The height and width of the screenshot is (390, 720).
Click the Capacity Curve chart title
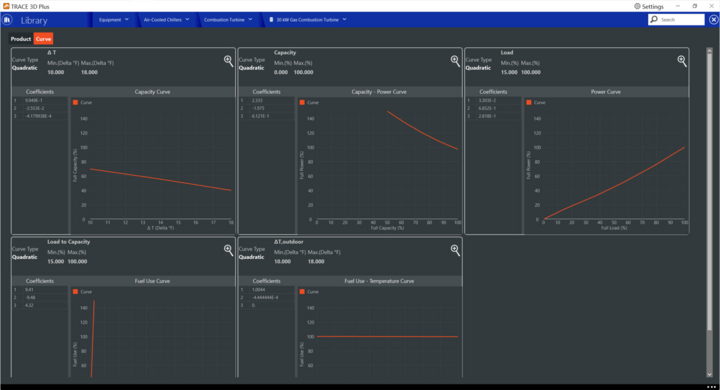tap(152, 92)
